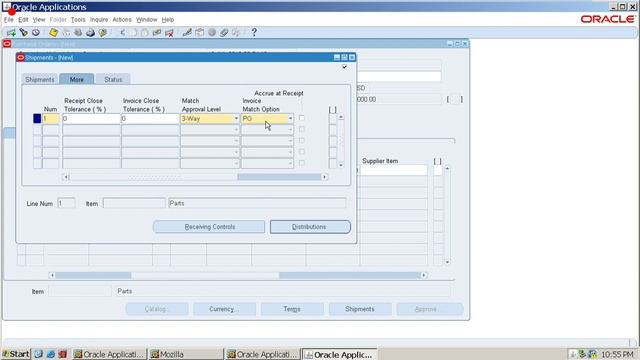This screenshot has height=360, width=640.
Task: Click the New record toolbar icon
Action: click(x=11, y=33)
